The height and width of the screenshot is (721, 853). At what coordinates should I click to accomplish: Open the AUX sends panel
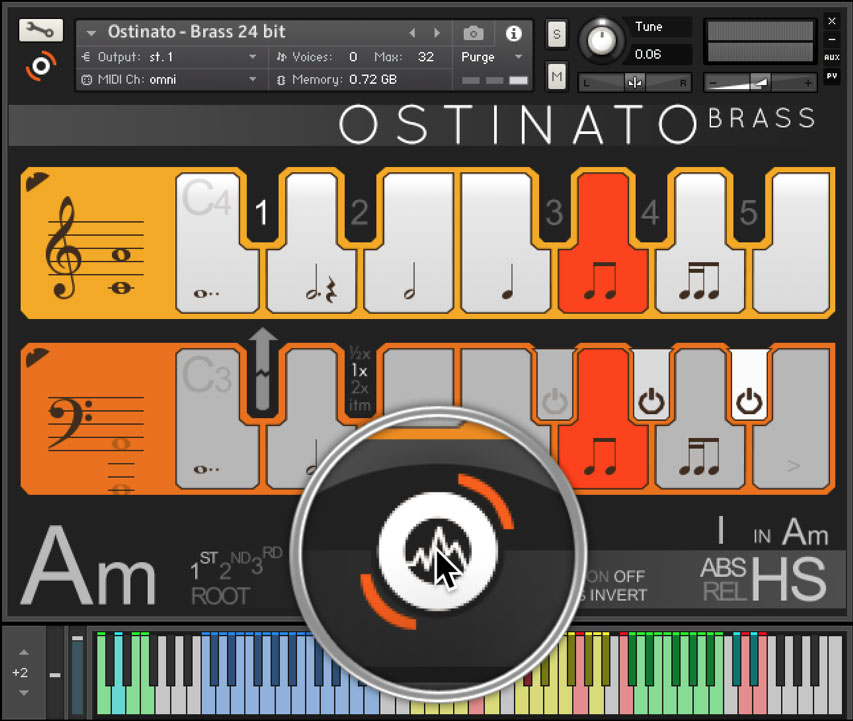point(832,57)
